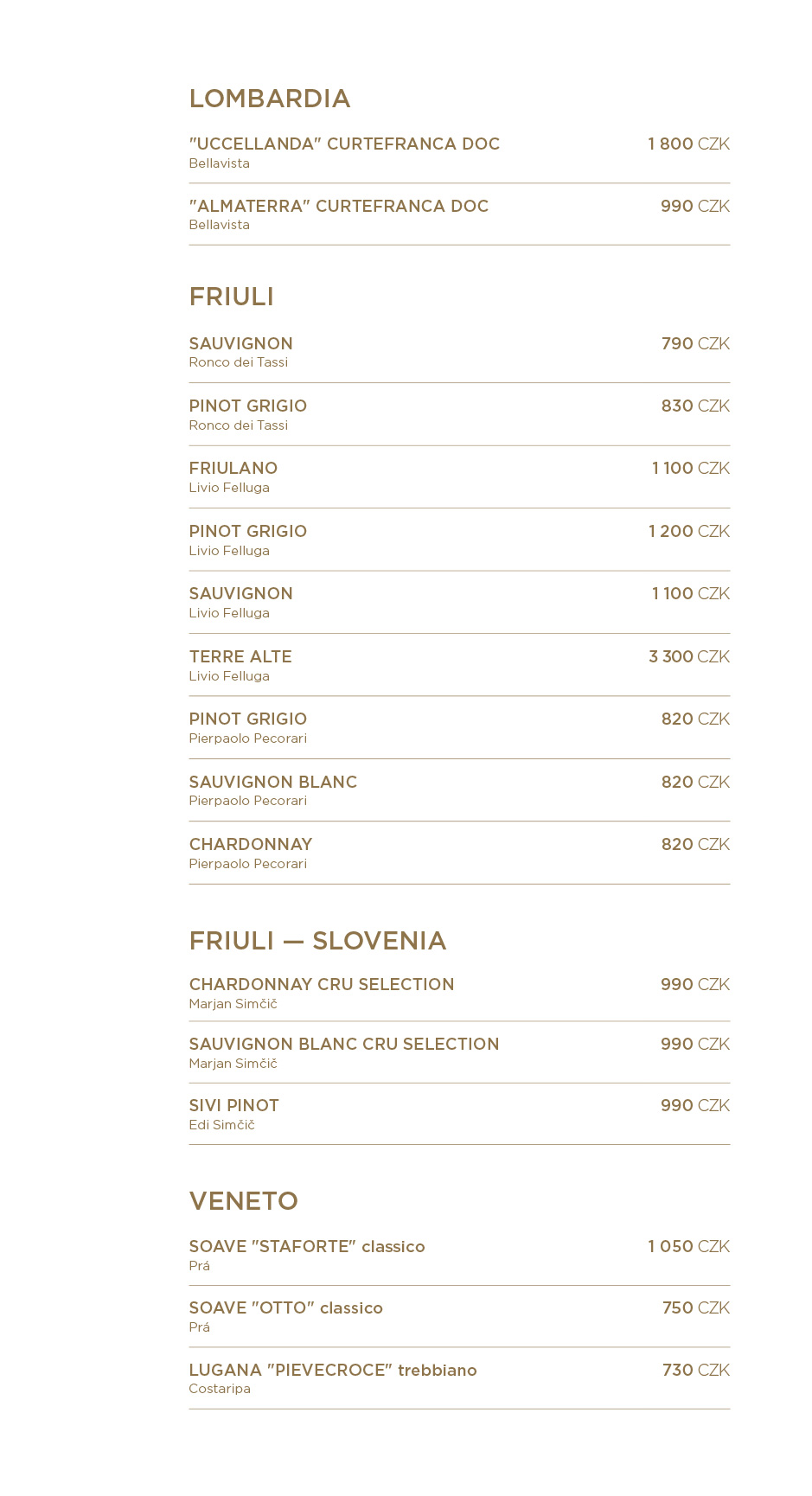
Task: Select CHARDONNAY CRU SELECTION entry
Action: (459, 994)
